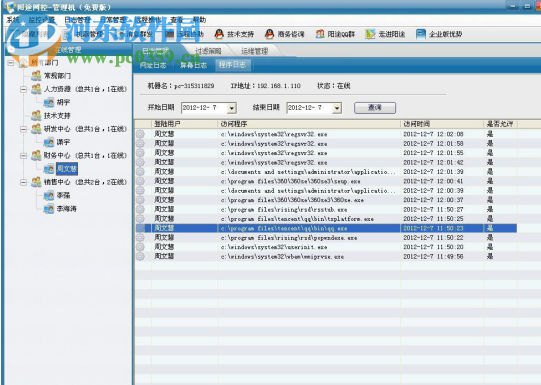Click the 常规部门 group icon
541x385 pixels.
tap(36, 76)
